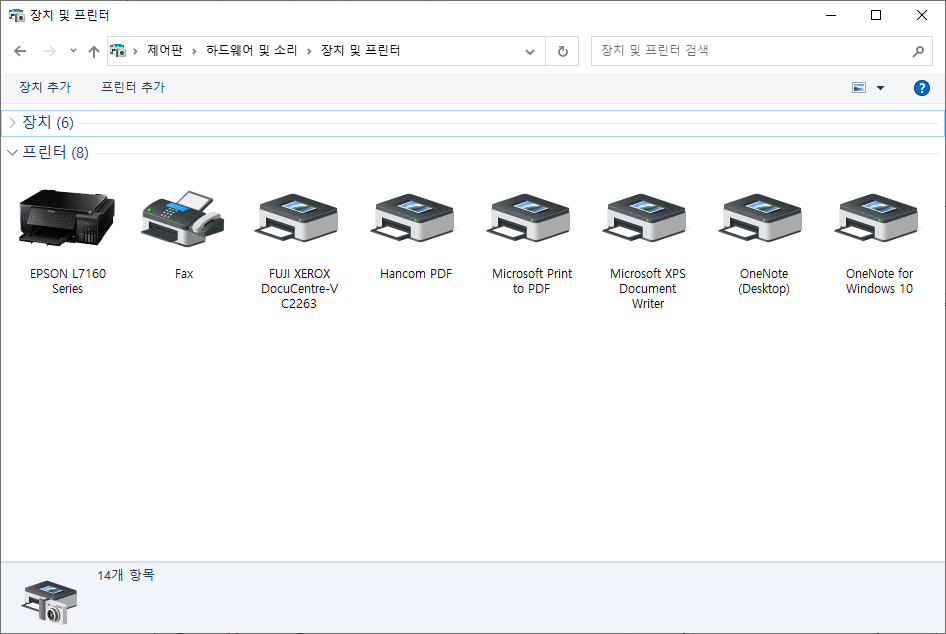Open chevron after 제어판 in breadcrumb
Viewport: 946px width, 634px height.
pyautogui.click(x=194, y=51)
